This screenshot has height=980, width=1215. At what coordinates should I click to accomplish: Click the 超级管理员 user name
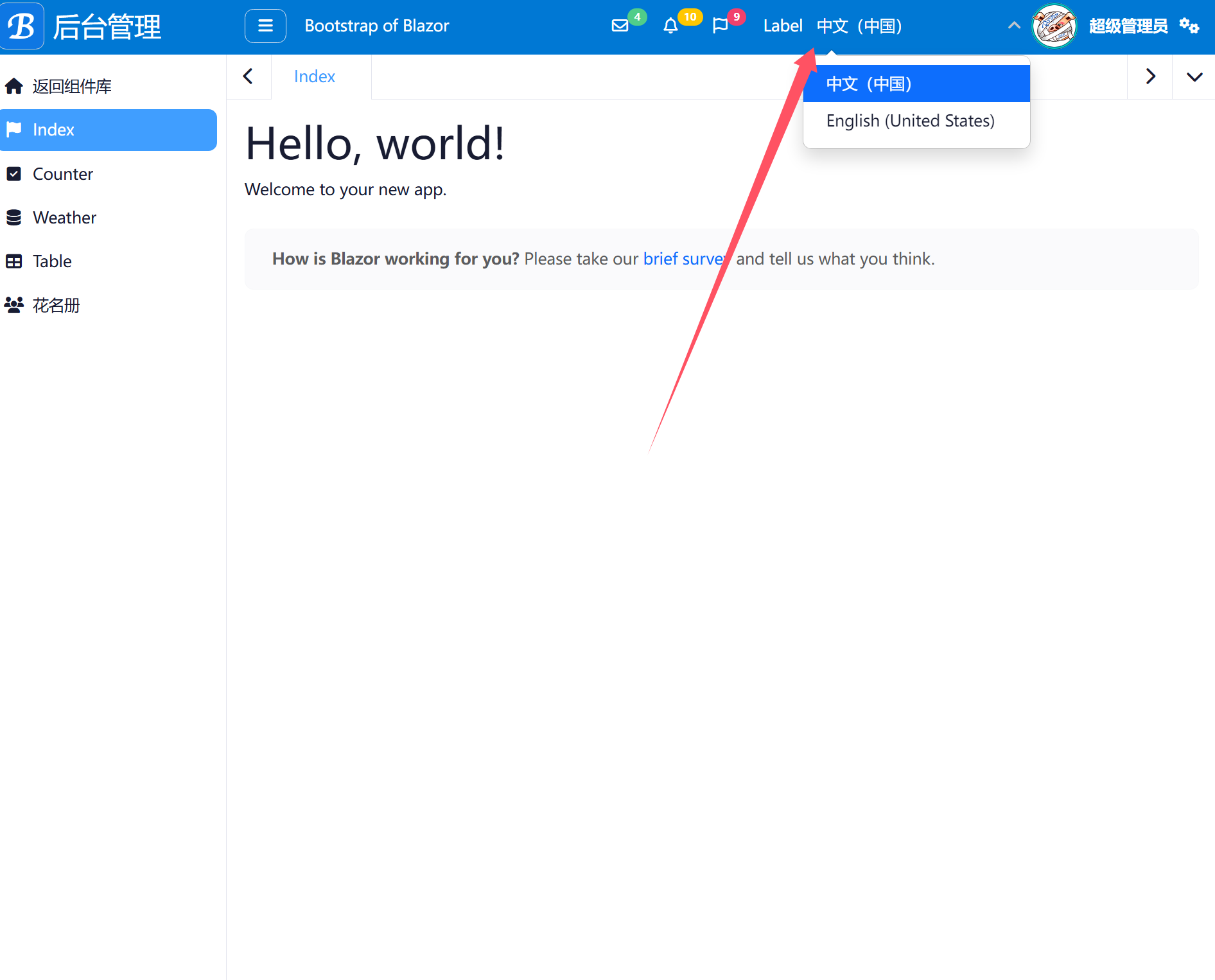[x=1128, y=26]
